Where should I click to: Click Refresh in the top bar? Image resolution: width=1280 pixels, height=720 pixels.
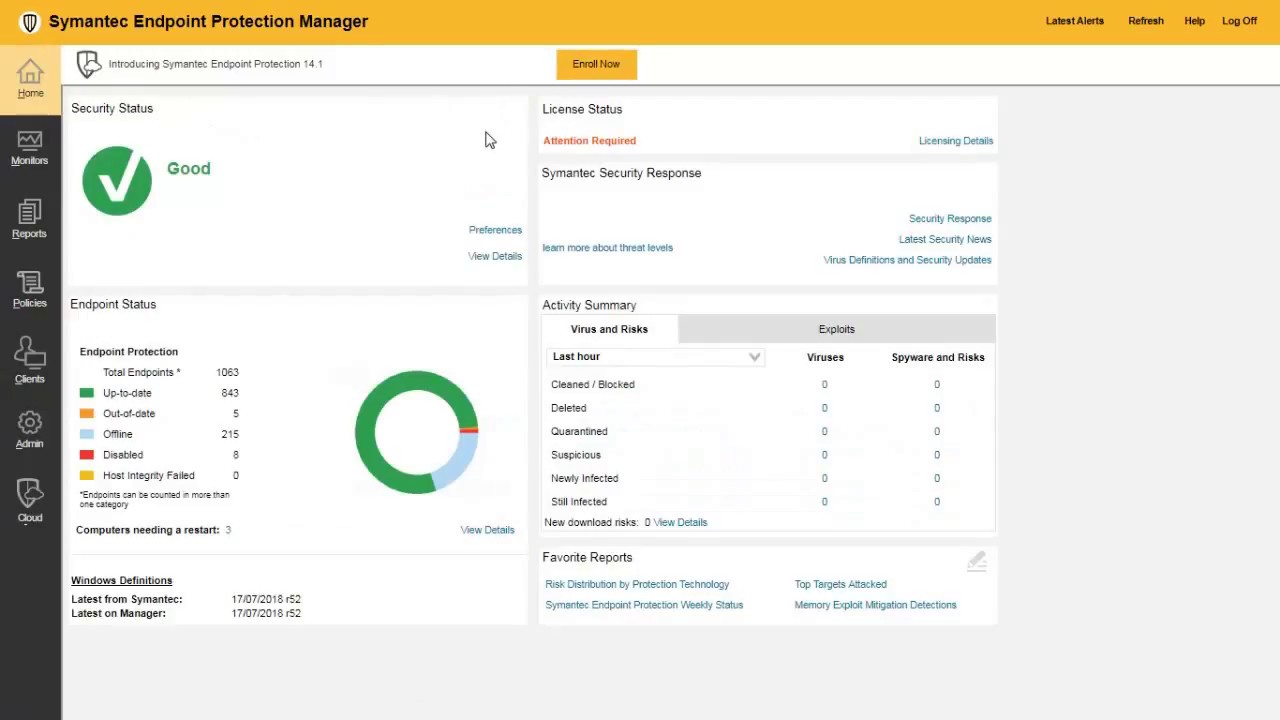[x=1145, y=21]
